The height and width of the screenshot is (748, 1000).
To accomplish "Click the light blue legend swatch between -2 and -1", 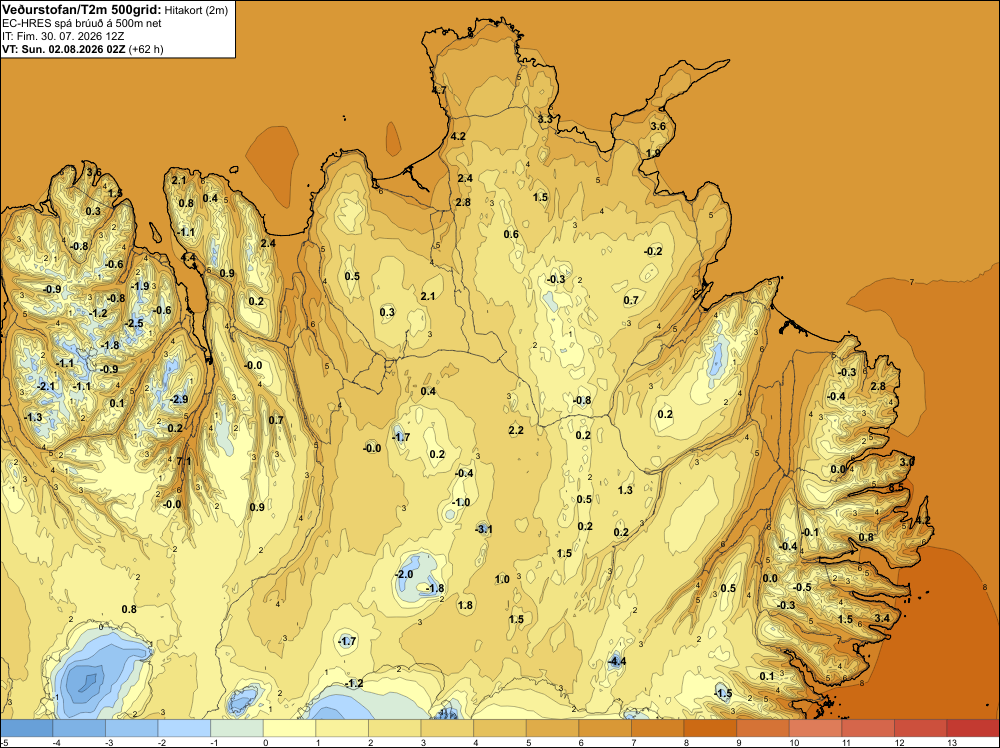I will point(184,728).
